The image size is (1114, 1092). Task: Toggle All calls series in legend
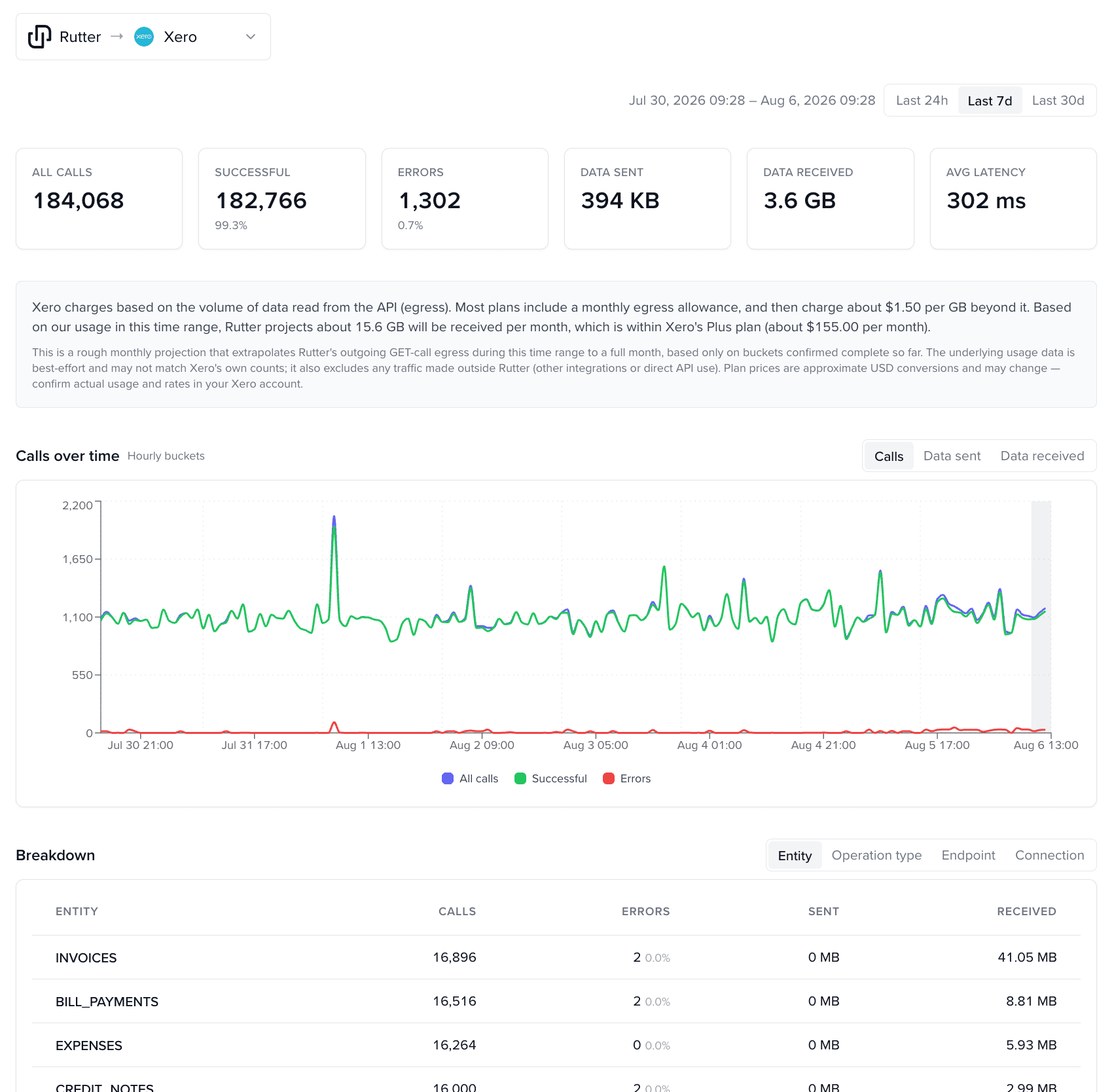[x=470, y=778]
